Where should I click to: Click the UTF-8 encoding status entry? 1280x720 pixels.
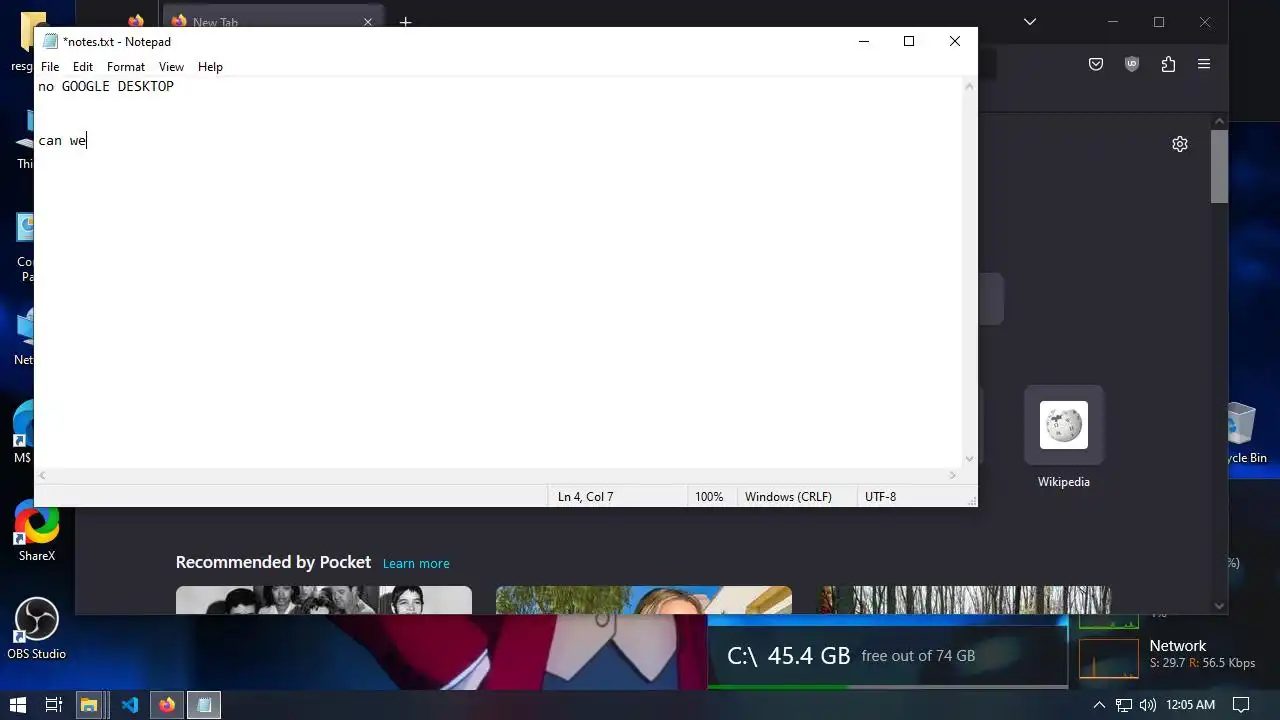click(x=880, y=497)
